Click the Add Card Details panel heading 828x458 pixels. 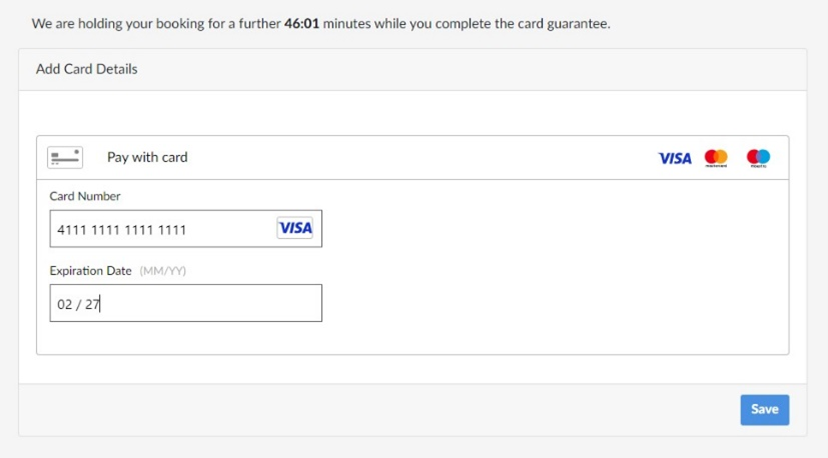(x=87, y=69)
